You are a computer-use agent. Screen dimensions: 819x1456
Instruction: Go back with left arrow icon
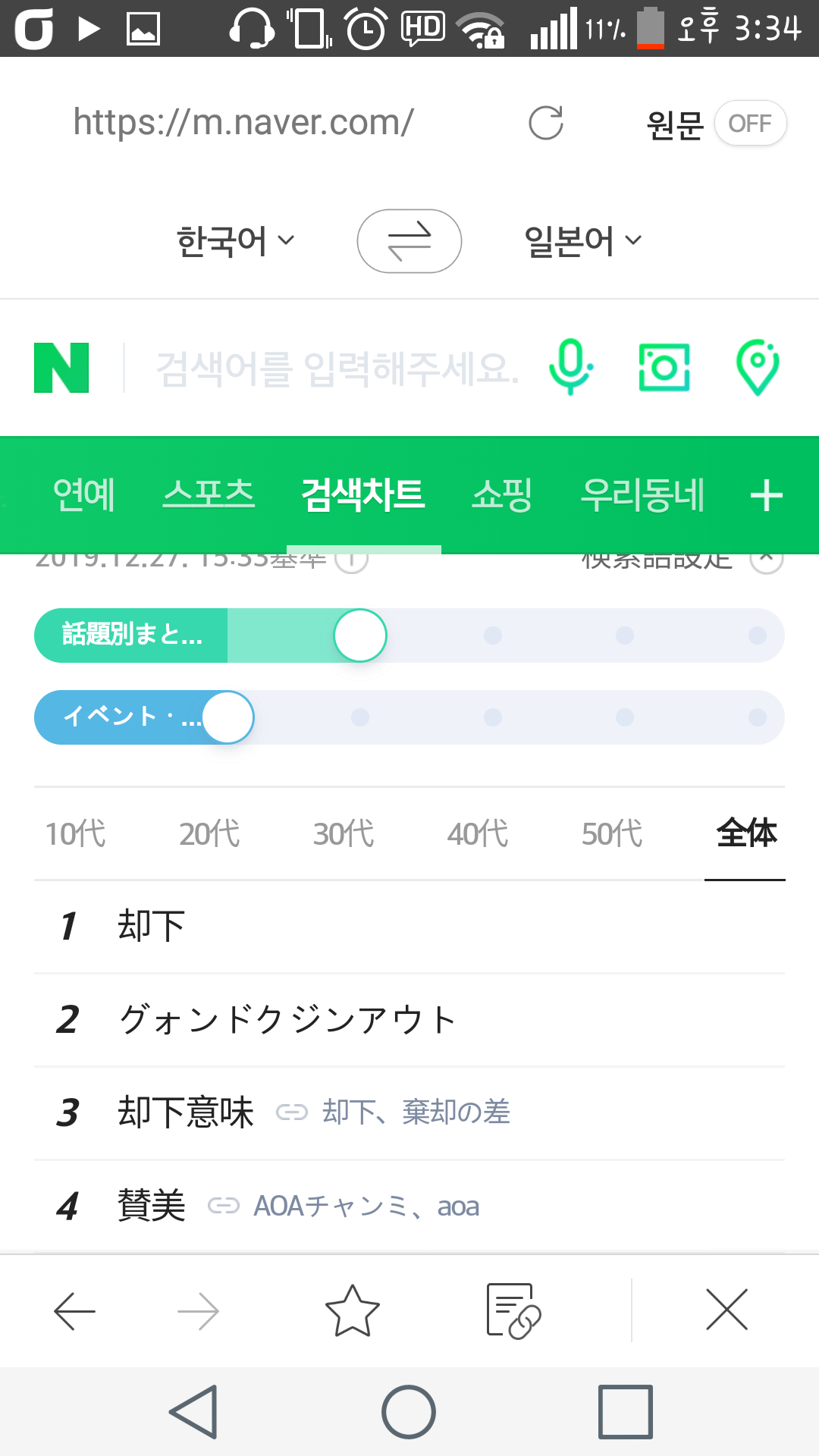(74, 1310)
